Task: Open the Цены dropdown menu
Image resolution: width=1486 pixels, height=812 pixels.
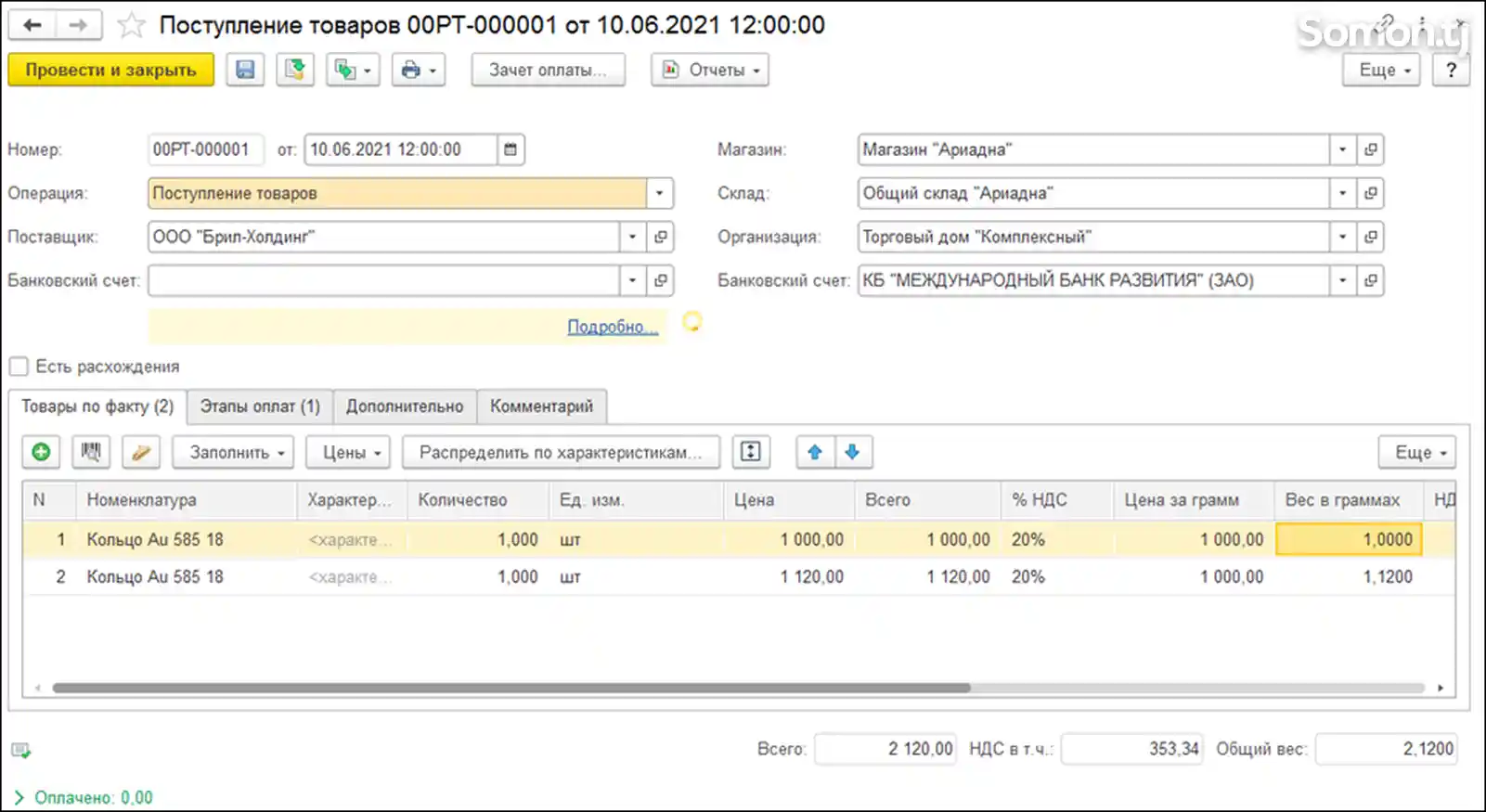Action: (348, 452)
